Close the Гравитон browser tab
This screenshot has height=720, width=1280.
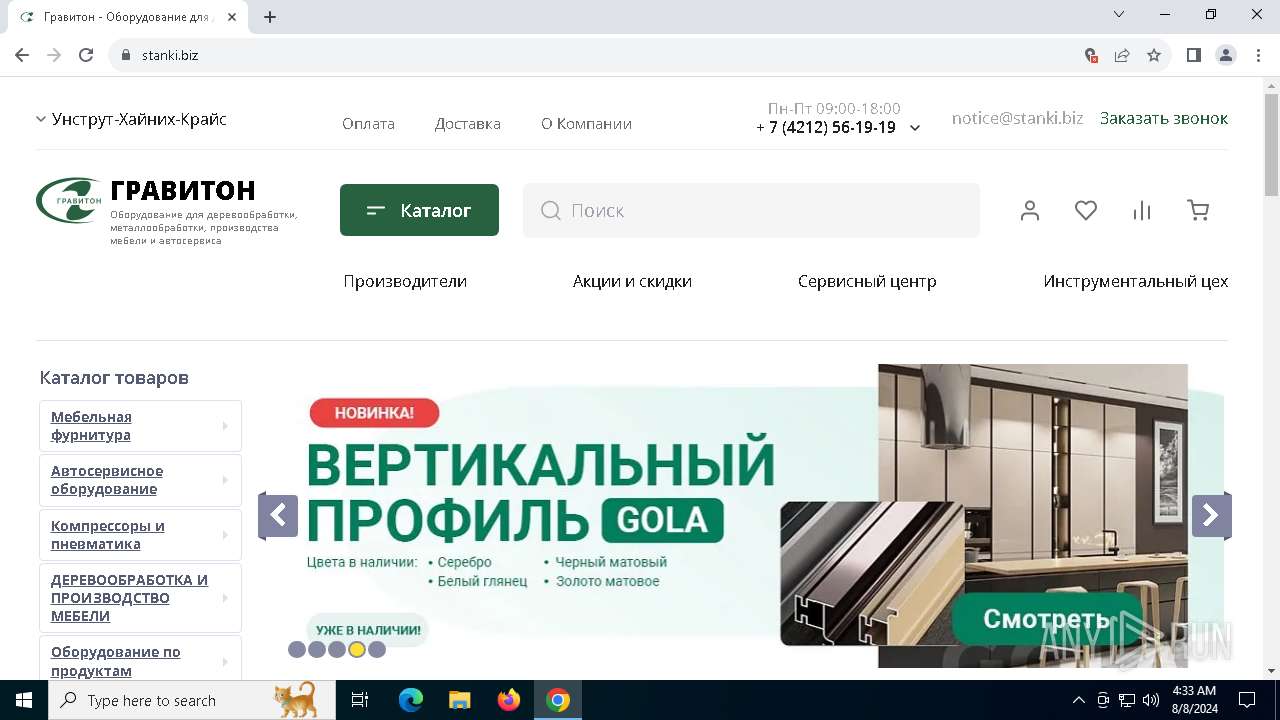point(232,17)
